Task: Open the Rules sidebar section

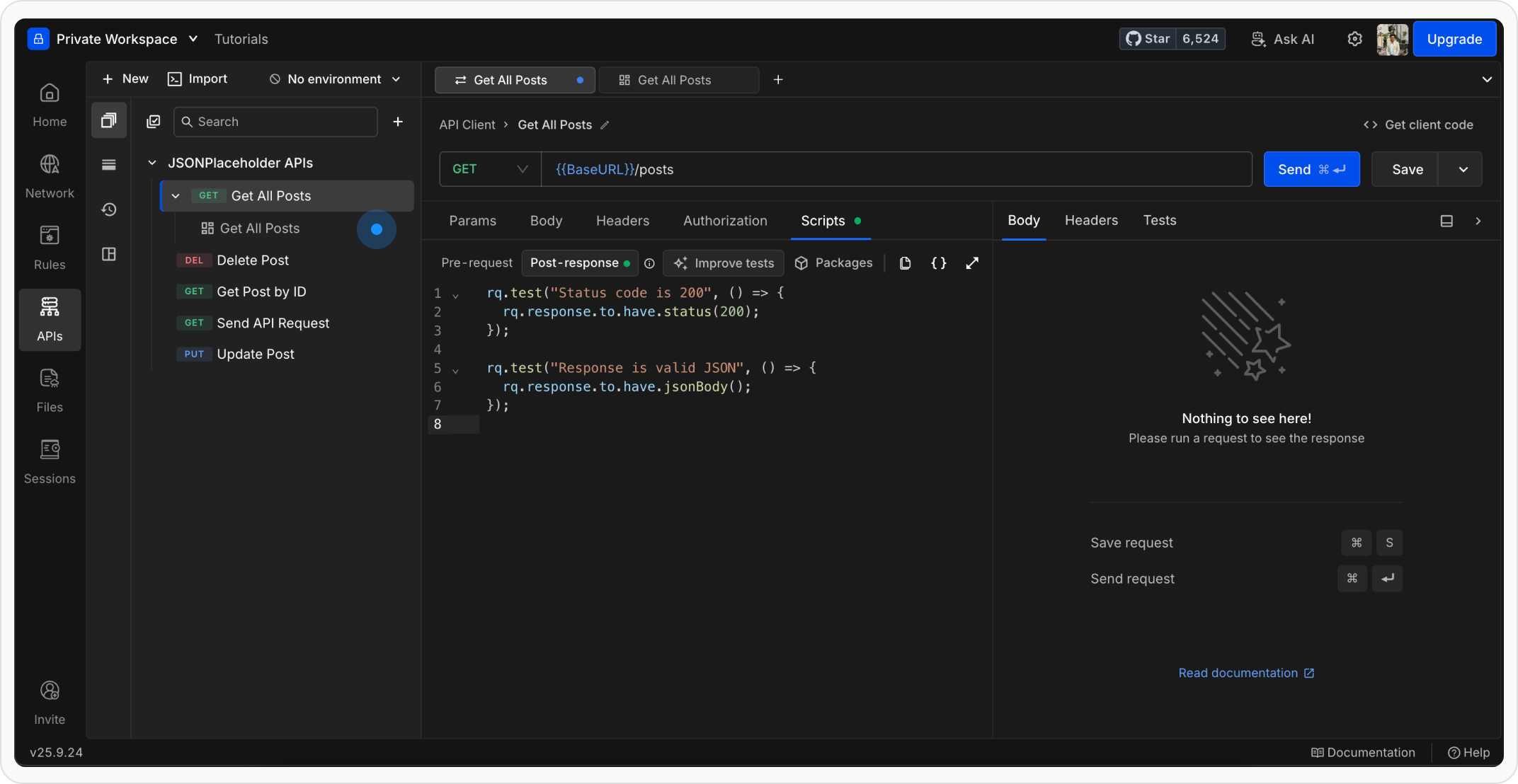Action: point(49,247)
